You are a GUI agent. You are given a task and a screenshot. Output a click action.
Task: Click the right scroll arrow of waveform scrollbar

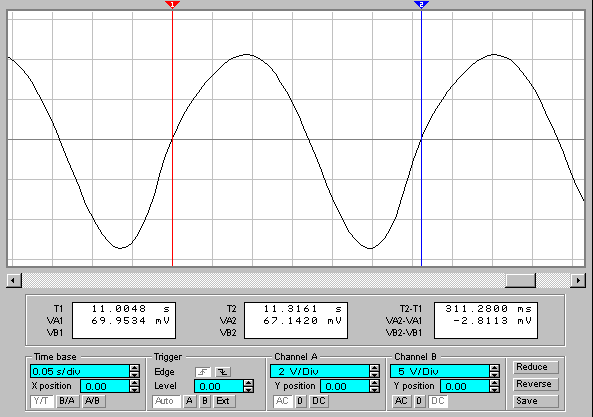(x=578, y=281)
